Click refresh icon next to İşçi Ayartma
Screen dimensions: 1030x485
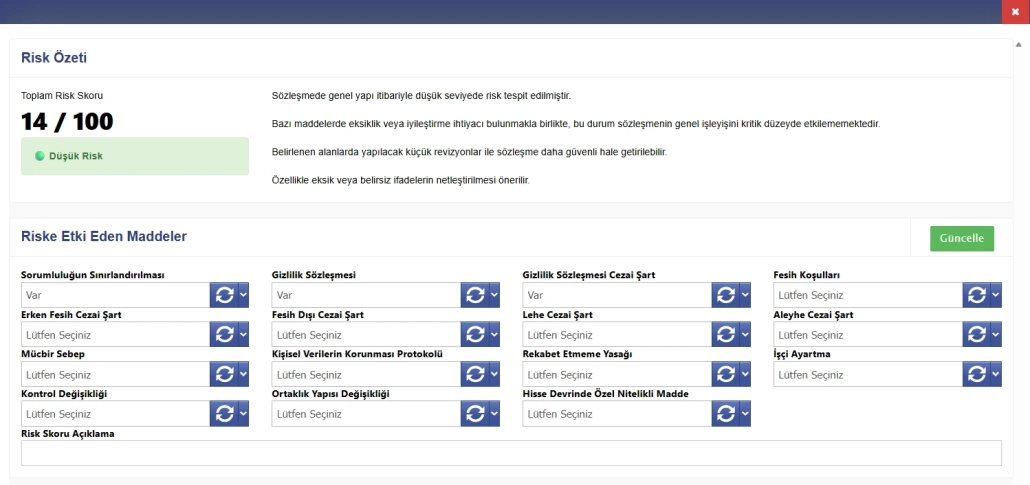pyautogui.click(x=977, y=375)
